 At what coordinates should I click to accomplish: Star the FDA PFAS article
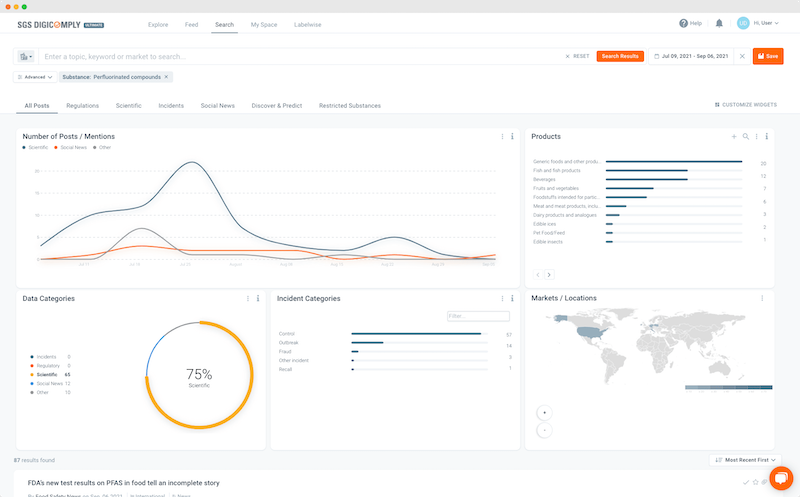coord(756,482)
